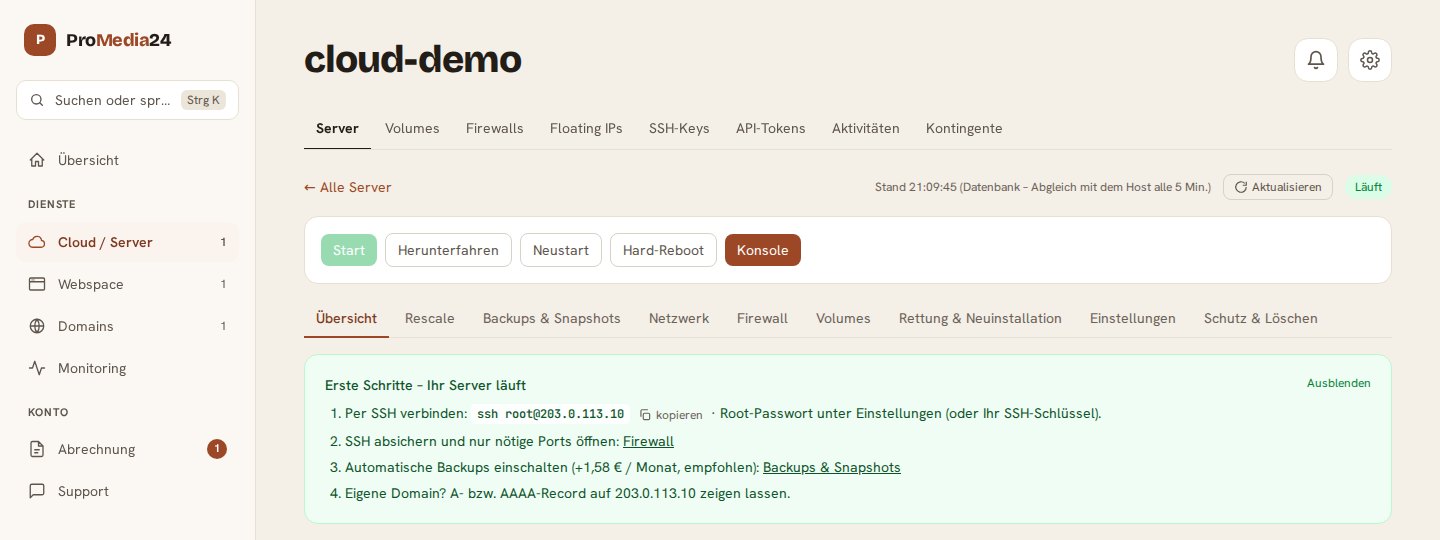This screenshot has height=540, width=1440.
Task: Click the refresh icon in Aktualisieren
Action: [1241, 187]
